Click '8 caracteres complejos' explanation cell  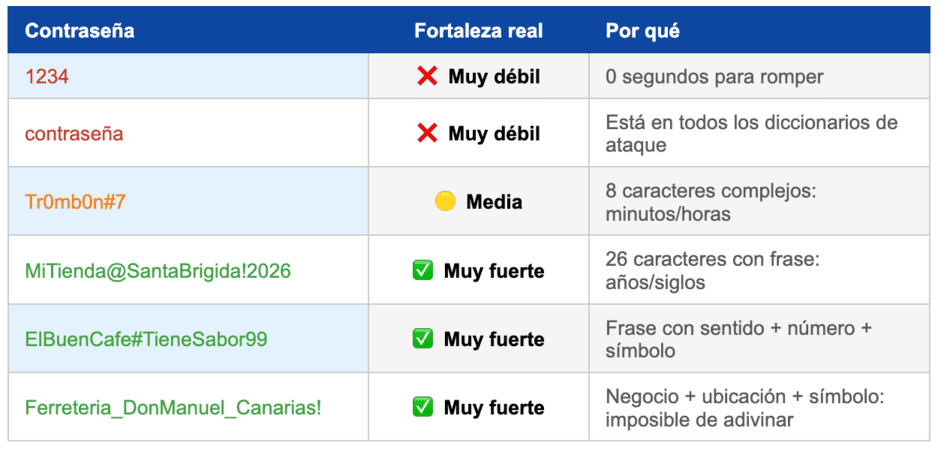712,202
